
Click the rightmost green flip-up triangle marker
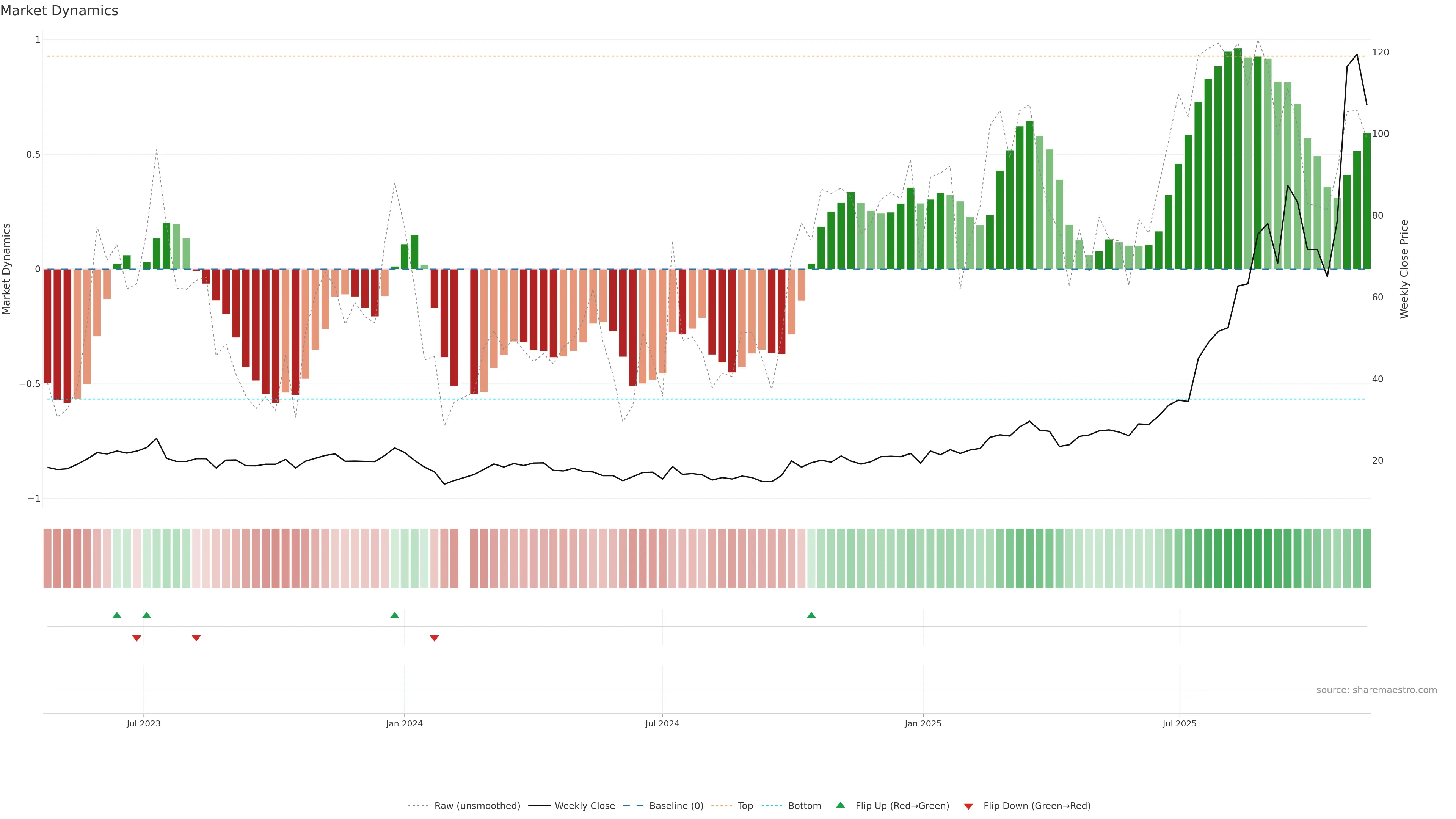[x=811, y=615]
